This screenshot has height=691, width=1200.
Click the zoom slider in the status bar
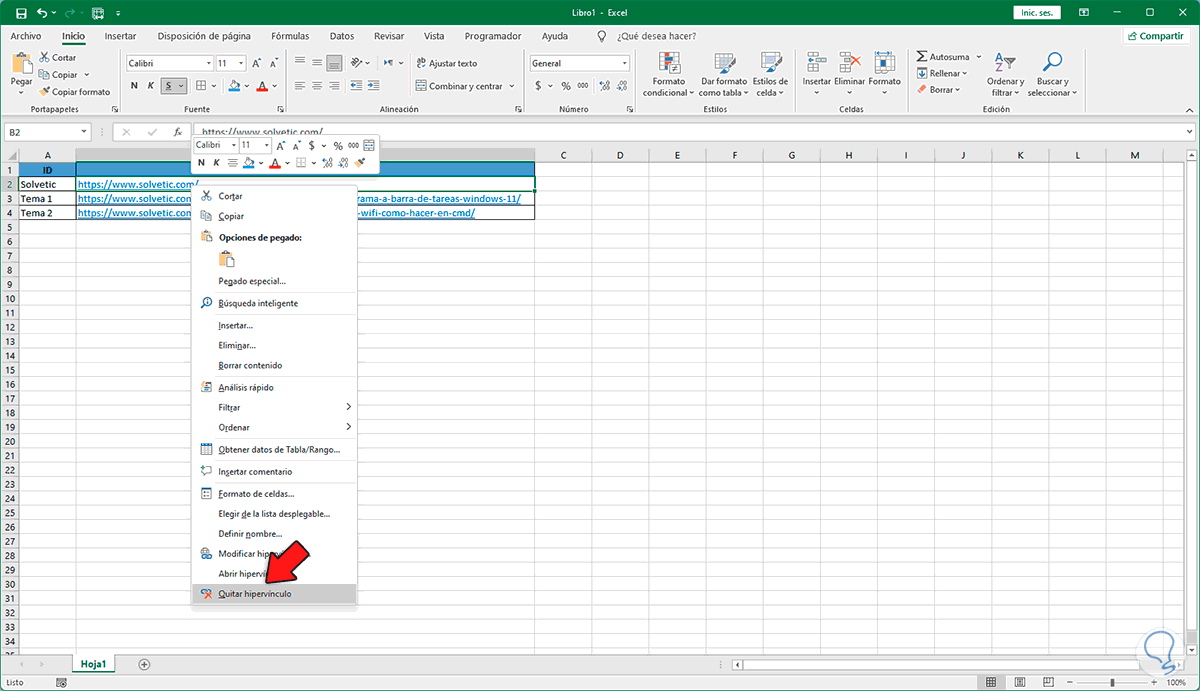(1113, 682)
